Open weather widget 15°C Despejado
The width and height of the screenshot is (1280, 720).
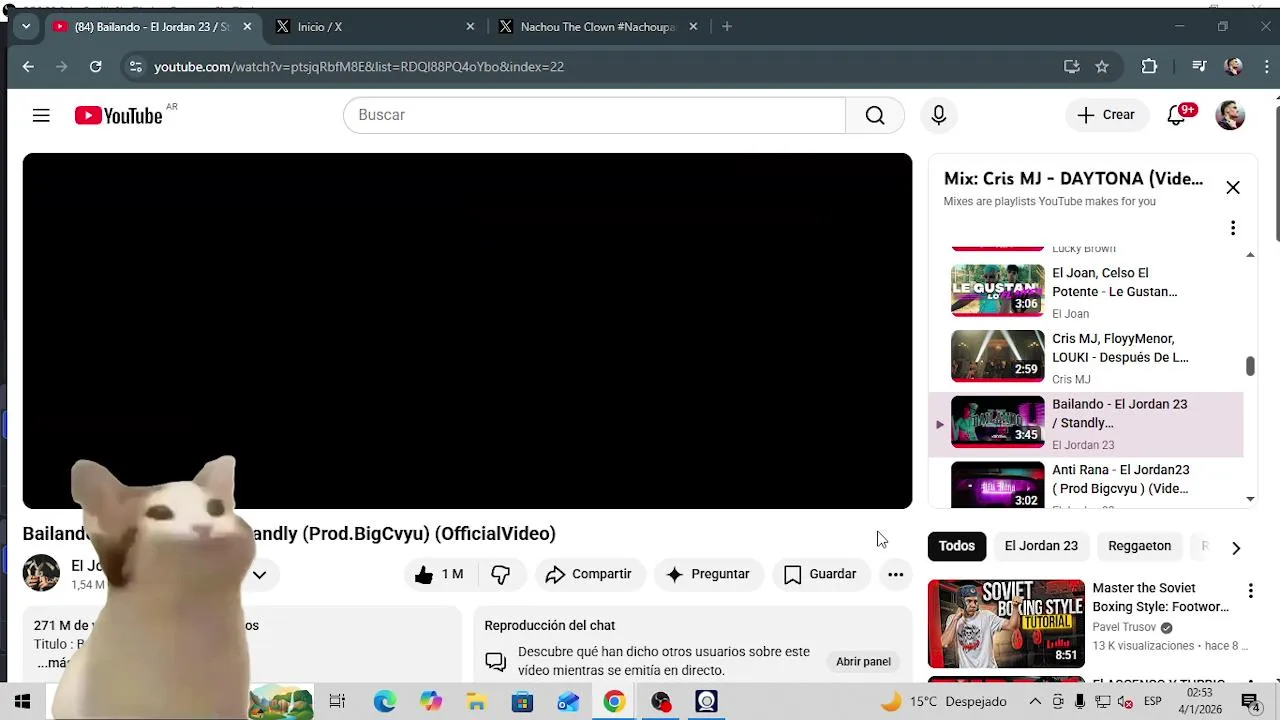pyautogui.click(x=943, y=702)
